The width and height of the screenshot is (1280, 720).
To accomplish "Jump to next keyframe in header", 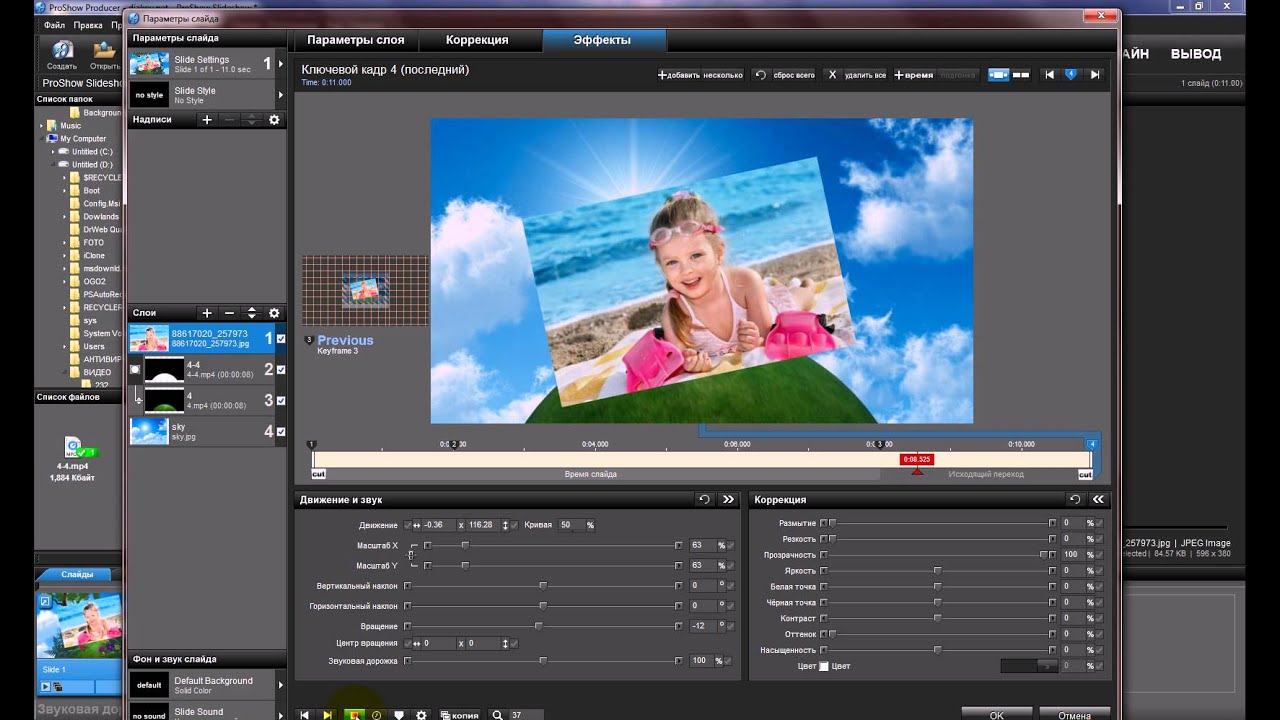I will coord(1095,75).
